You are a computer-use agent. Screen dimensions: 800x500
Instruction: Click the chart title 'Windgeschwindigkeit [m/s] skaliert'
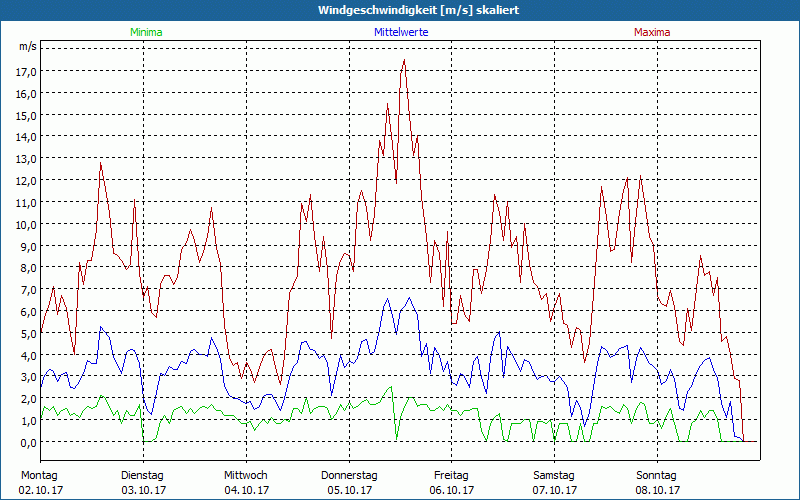pyautogui.click(x=418, y=10)
